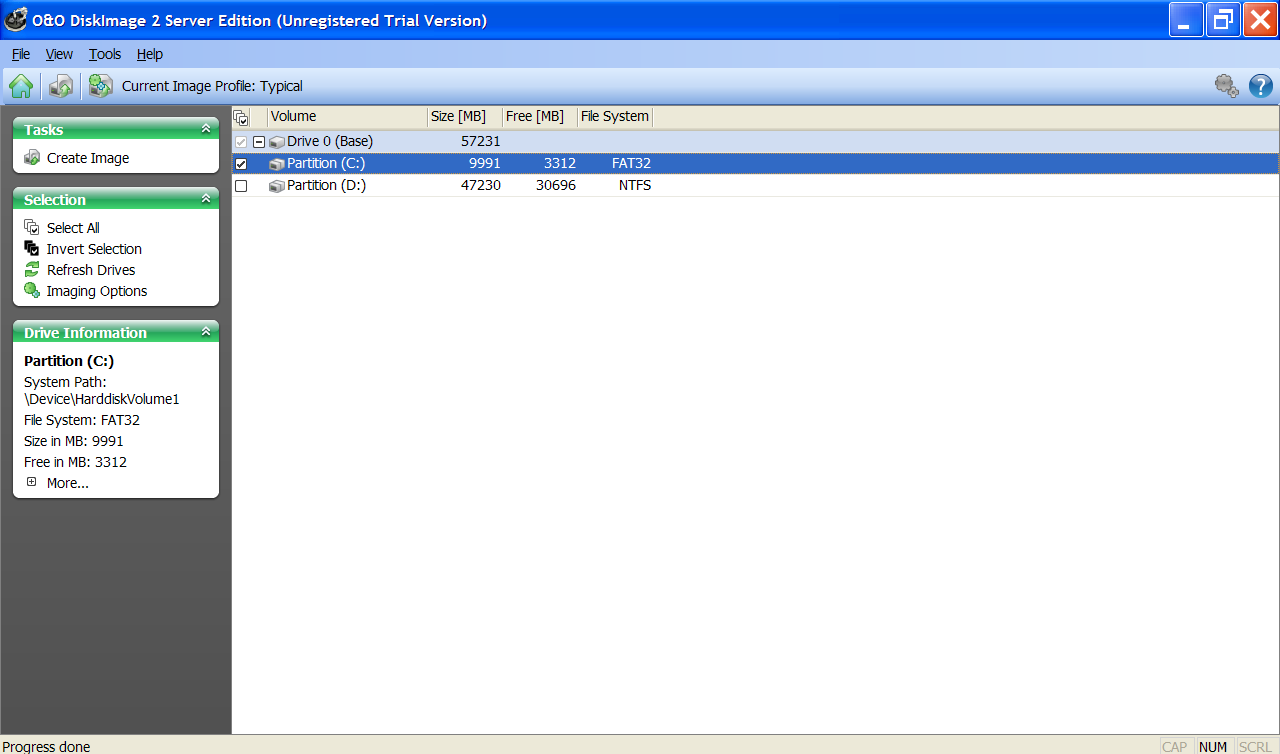Open the Tools menu

(x=105, y=54)
